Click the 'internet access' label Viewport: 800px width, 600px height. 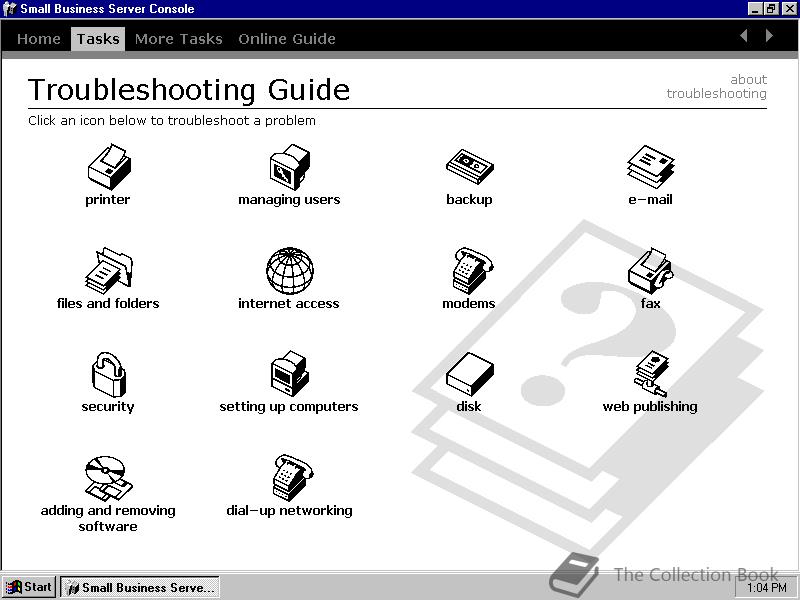289,304
